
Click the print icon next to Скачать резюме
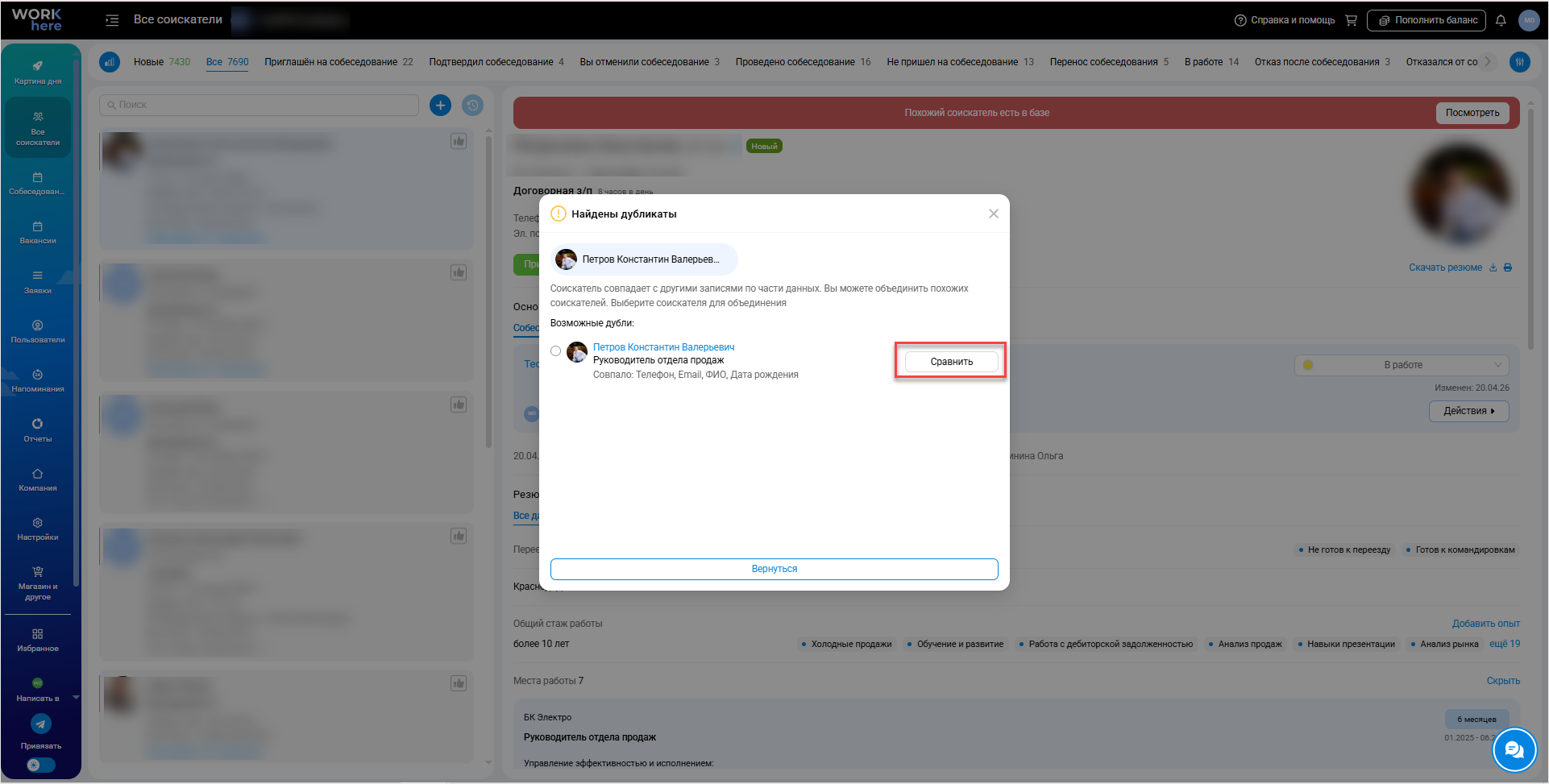click(1507, 268)
